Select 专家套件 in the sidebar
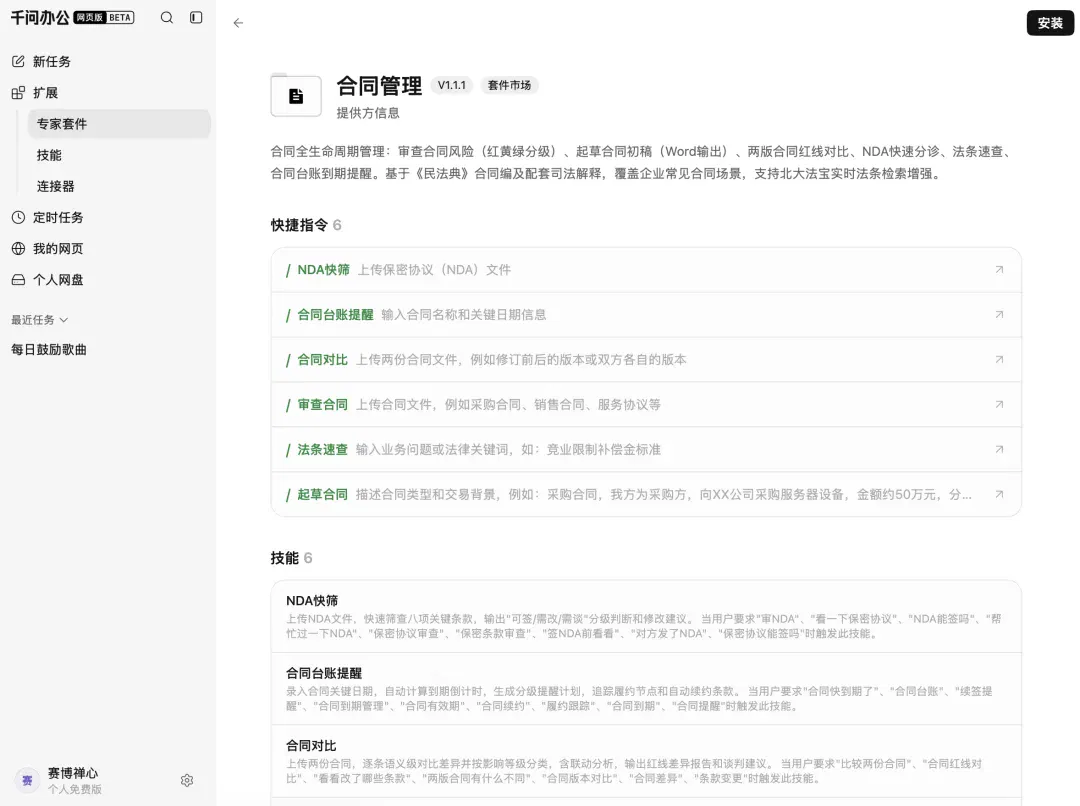 click(x=118, y=124)
